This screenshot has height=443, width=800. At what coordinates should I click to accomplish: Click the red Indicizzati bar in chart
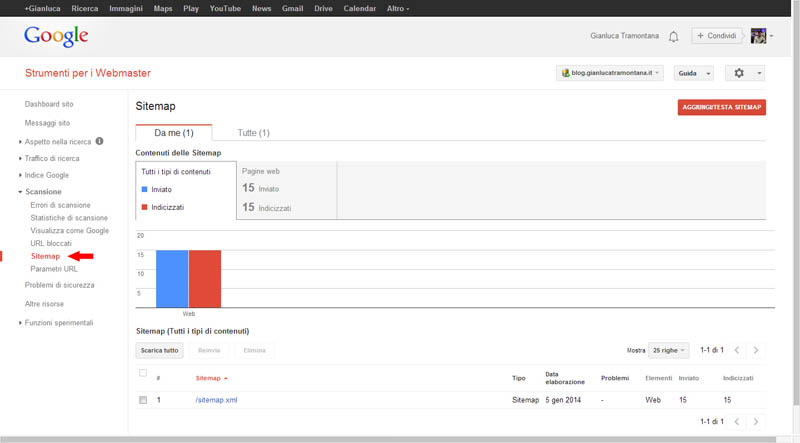click(205, 279)
